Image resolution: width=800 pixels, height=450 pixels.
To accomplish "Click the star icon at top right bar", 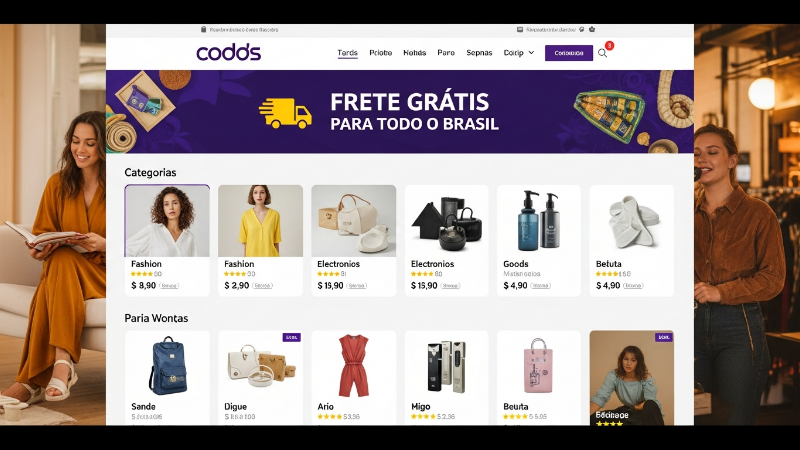I will click(x=592, y=30).
